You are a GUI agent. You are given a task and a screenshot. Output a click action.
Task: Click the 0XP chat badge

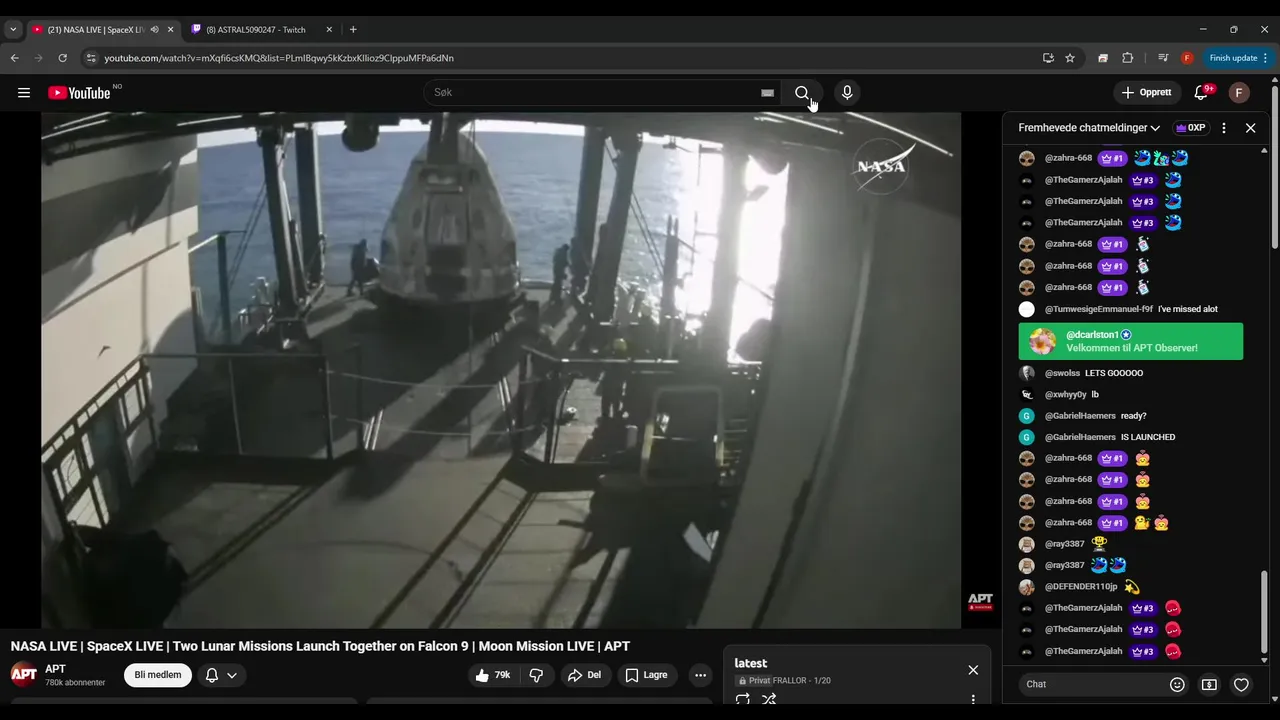[1190, 128]
